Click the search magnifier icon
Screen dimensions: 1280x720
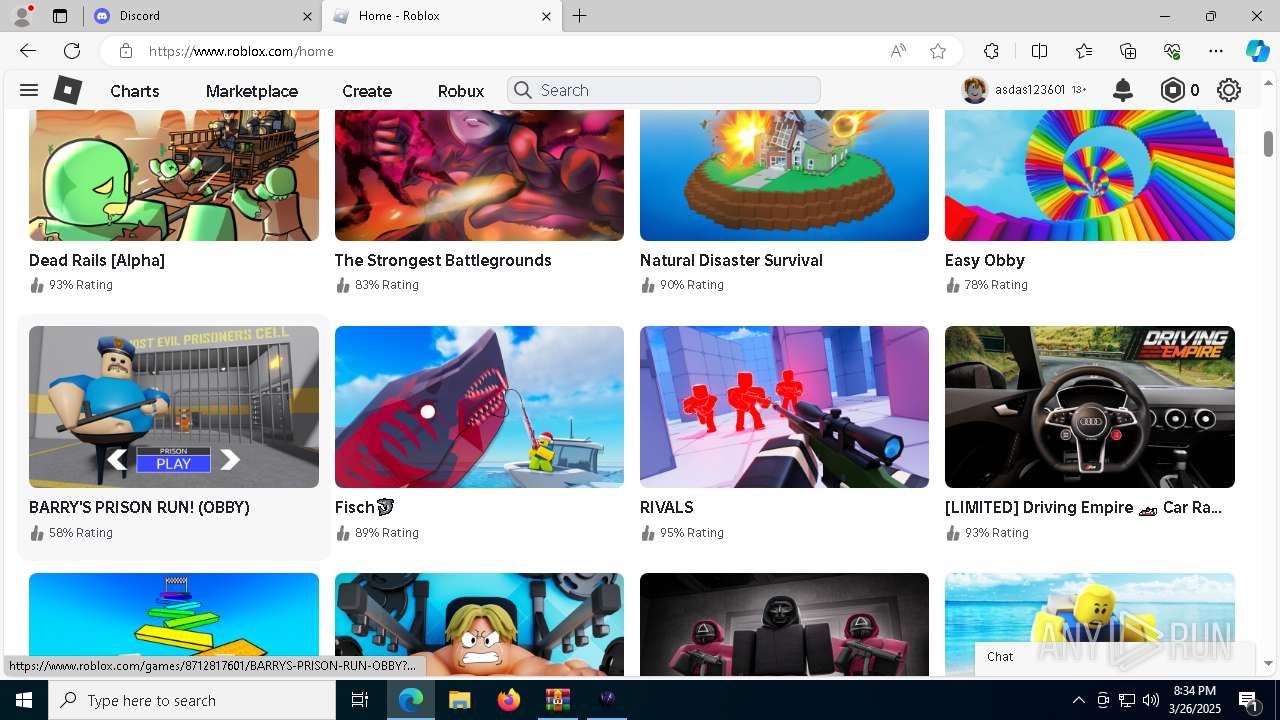point(522,90)
